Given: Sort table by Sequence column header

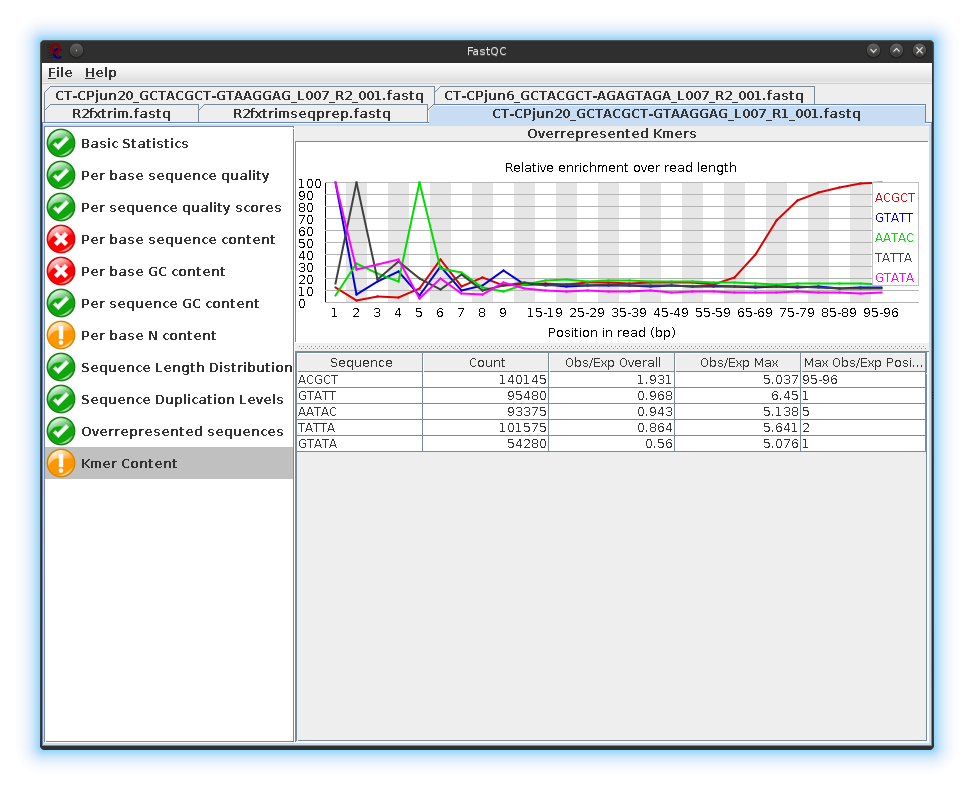Looking at the screenshot, I should 360,362.
